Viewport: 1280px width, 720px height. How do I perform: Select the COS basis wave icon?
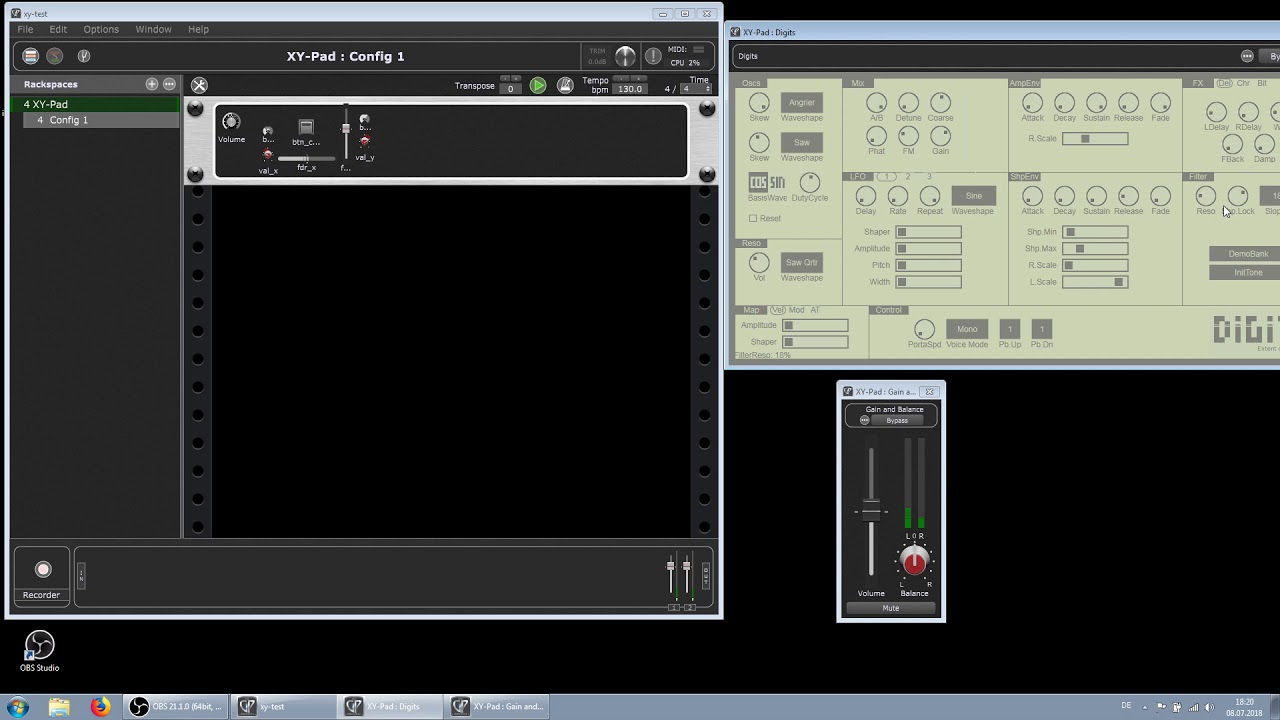click(x=758, y=183)
